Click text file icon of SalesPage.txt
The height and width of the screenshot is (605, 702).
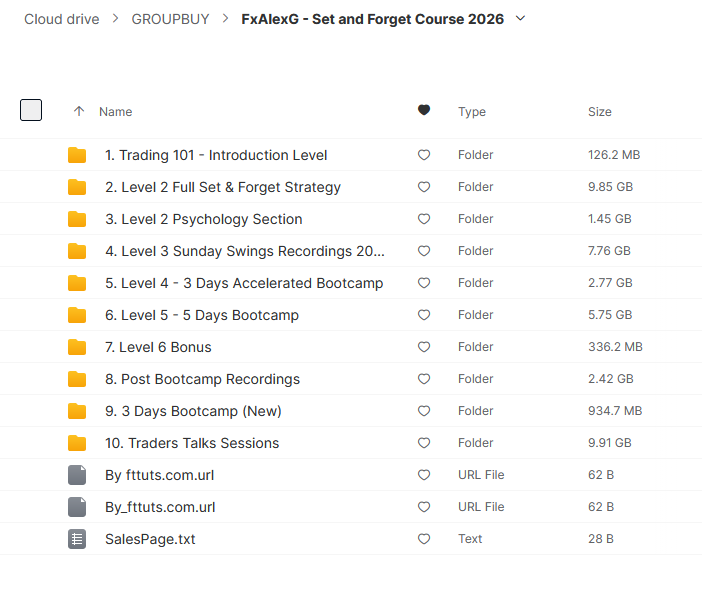pos(77,539)
